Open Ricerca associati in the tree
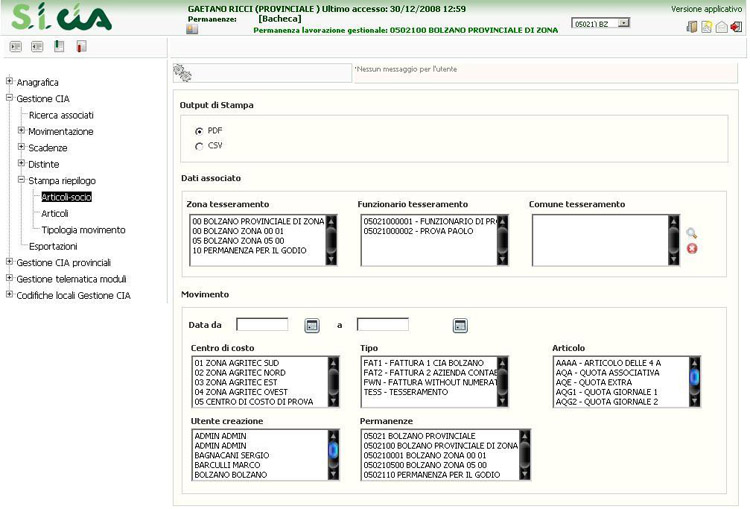The image size is (750, 509). click(x=61, y=115)
